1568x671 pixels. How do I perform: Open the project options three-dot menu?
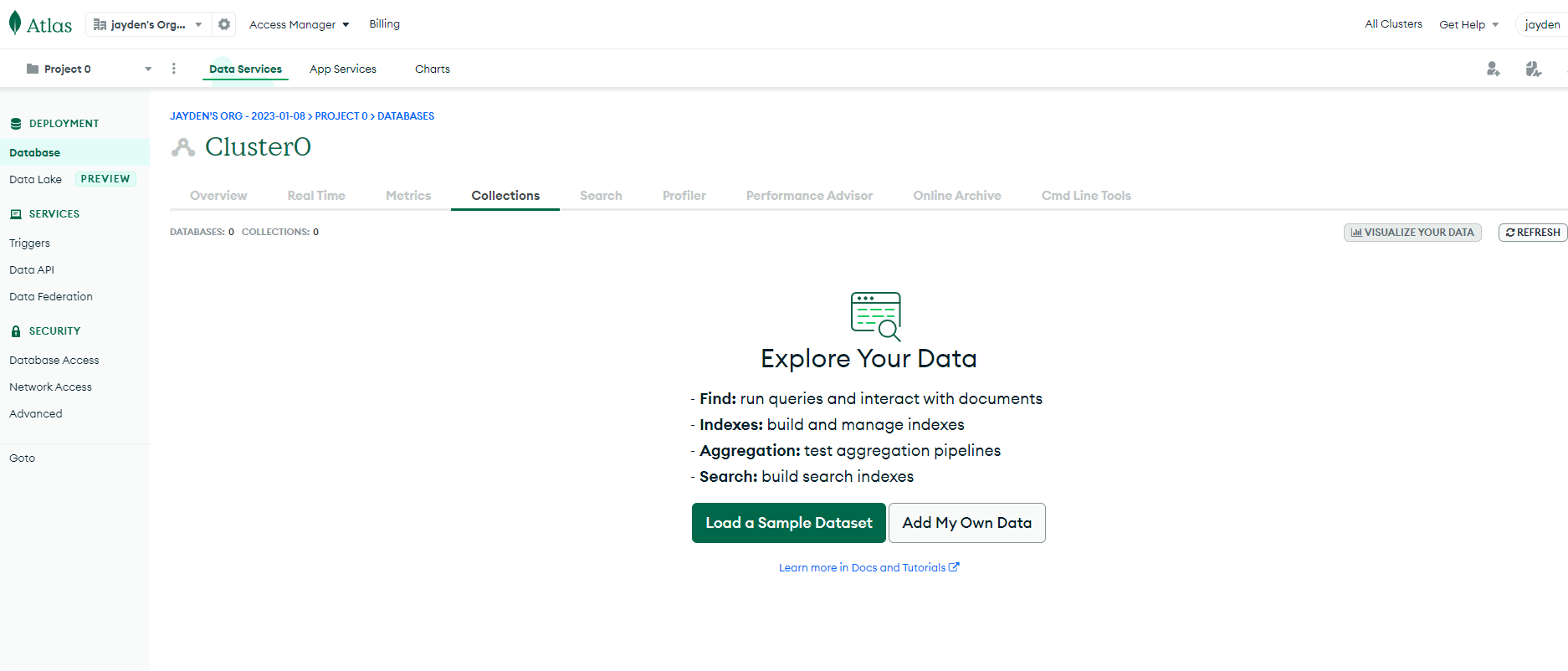[x=174, y=69]
